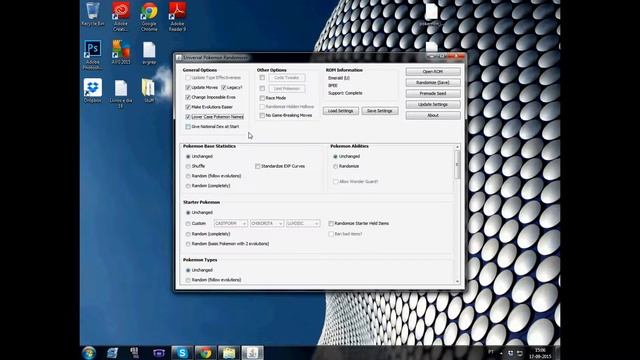Image resolution: width=640 pixels, height=360 pixels.
Task: Open the Recycle Bin desktop icon
Action: coord(93,14)
